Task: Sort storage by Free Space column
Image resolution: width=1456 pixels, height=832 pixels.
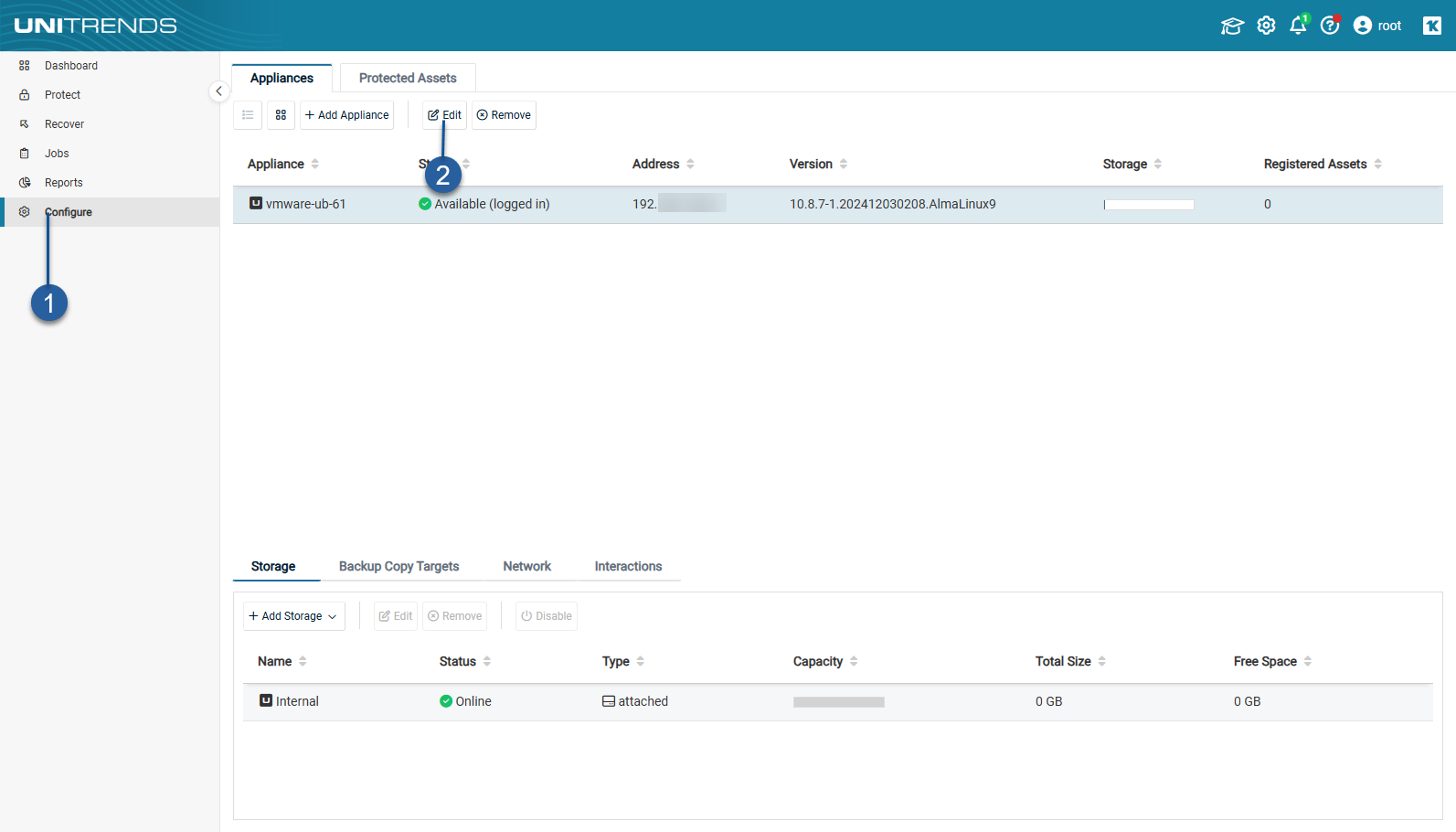Action: pyautogui.click(x=1273, y=661)
